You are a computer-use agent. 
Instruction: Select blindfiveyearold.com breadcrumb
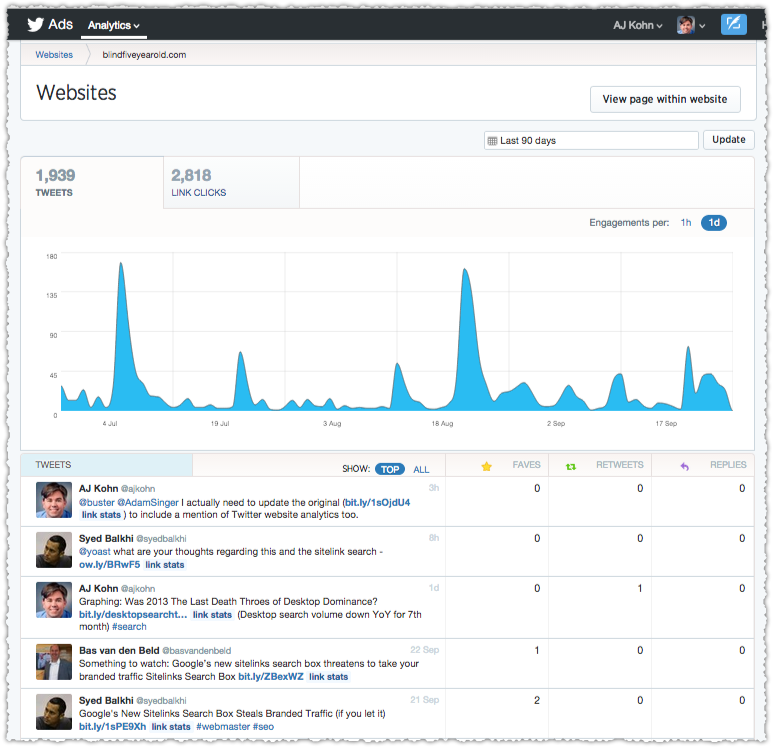click(x=144, y=55)
